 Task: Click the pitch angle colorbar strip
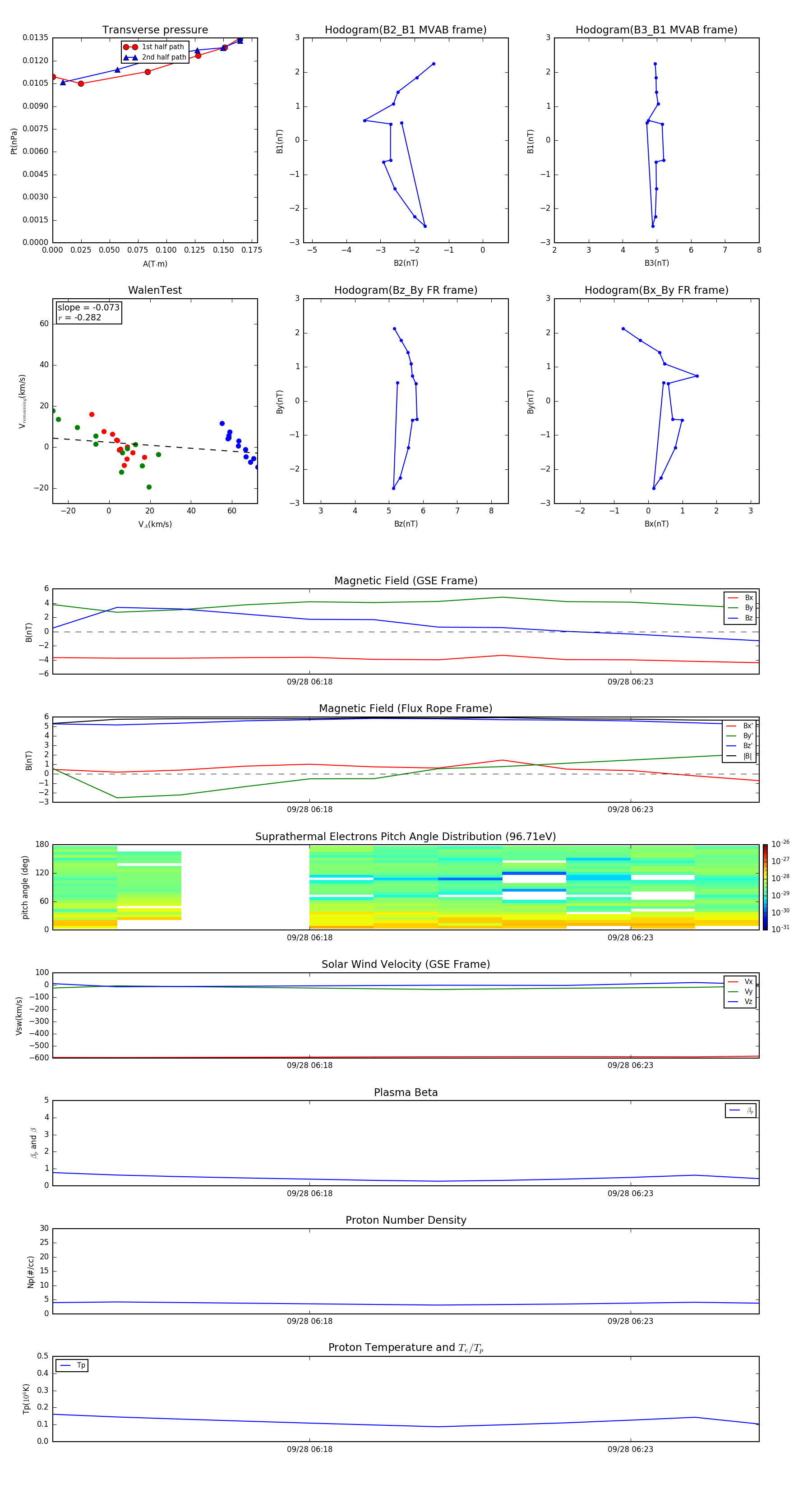[x=765, y=887]
